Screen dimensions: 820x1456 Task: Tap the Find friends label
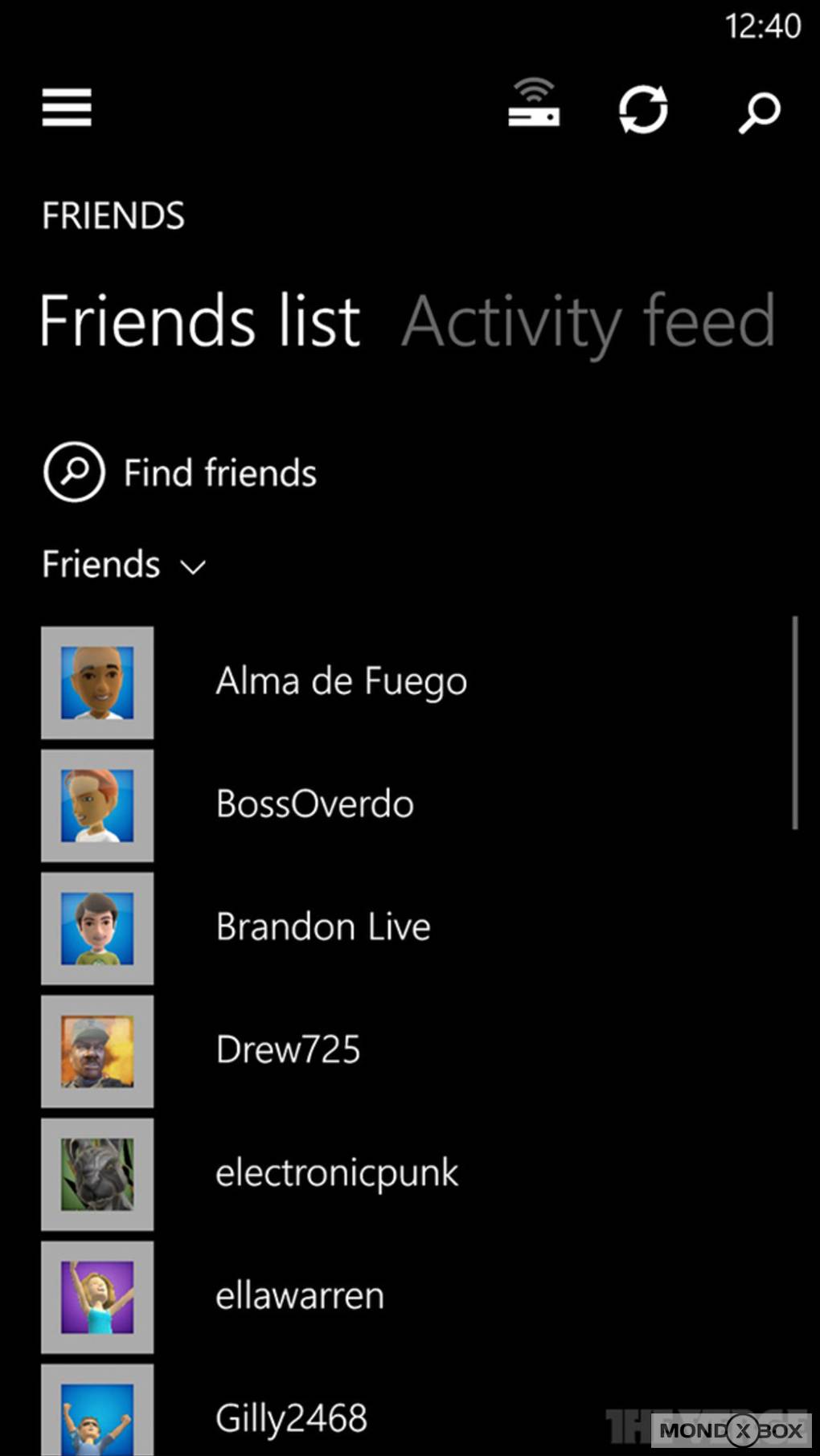click(x=220, y=473)
